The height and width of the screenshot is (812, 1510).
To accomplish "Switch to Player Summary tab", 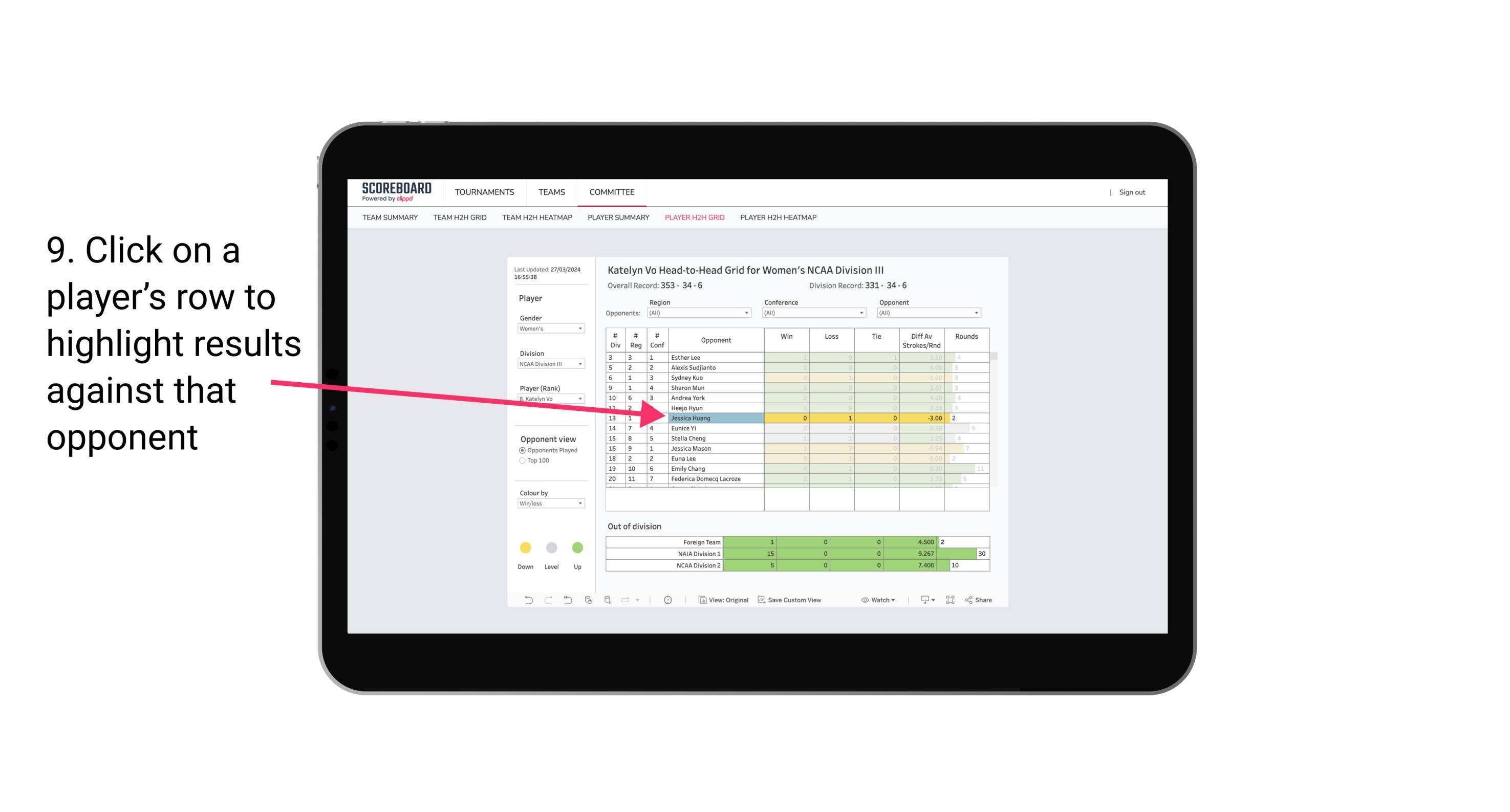I will tap(618, 219).
